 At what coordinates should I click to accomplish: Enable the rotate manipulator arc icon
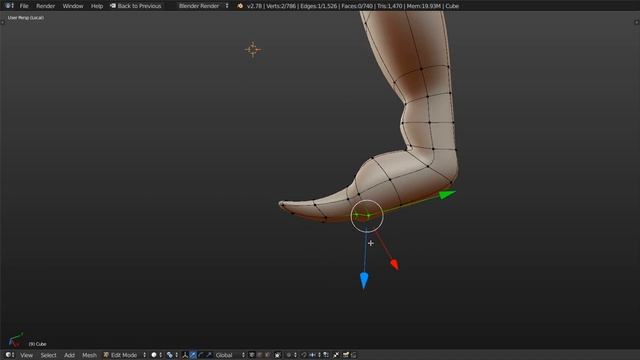(x=201, y=355)
